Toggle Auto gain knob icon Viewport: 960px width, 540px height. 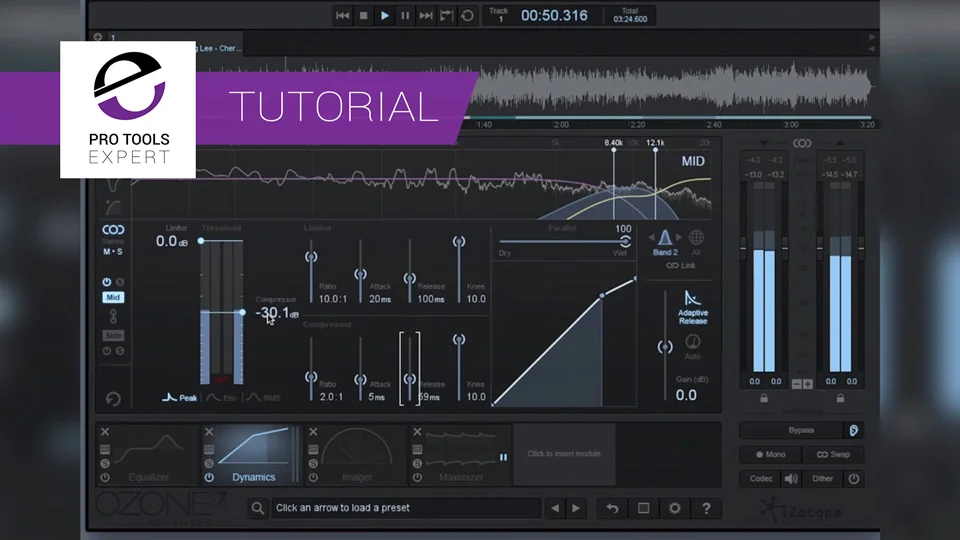pos(692,342)
